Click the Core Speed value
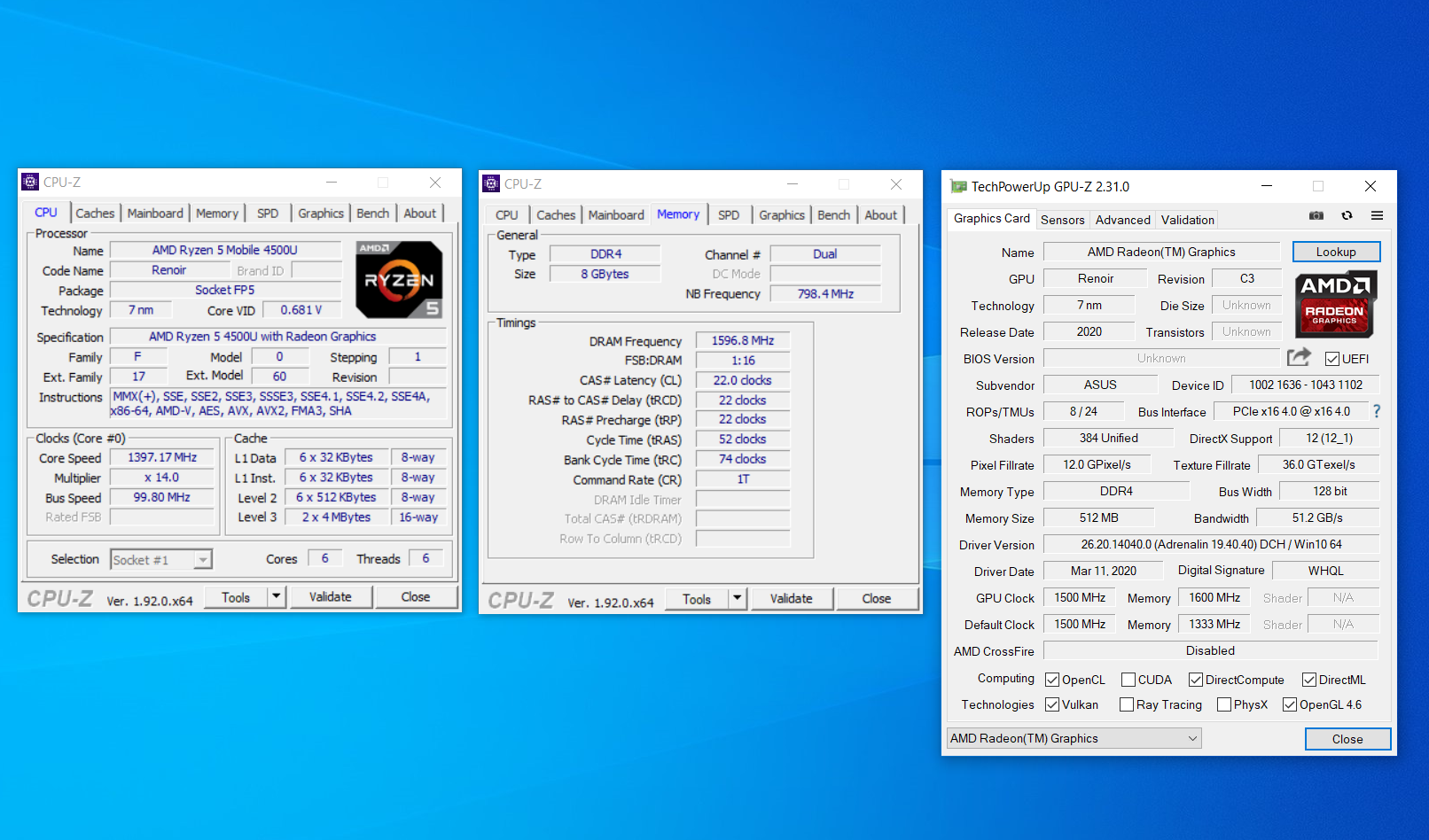 pos(162,457)
